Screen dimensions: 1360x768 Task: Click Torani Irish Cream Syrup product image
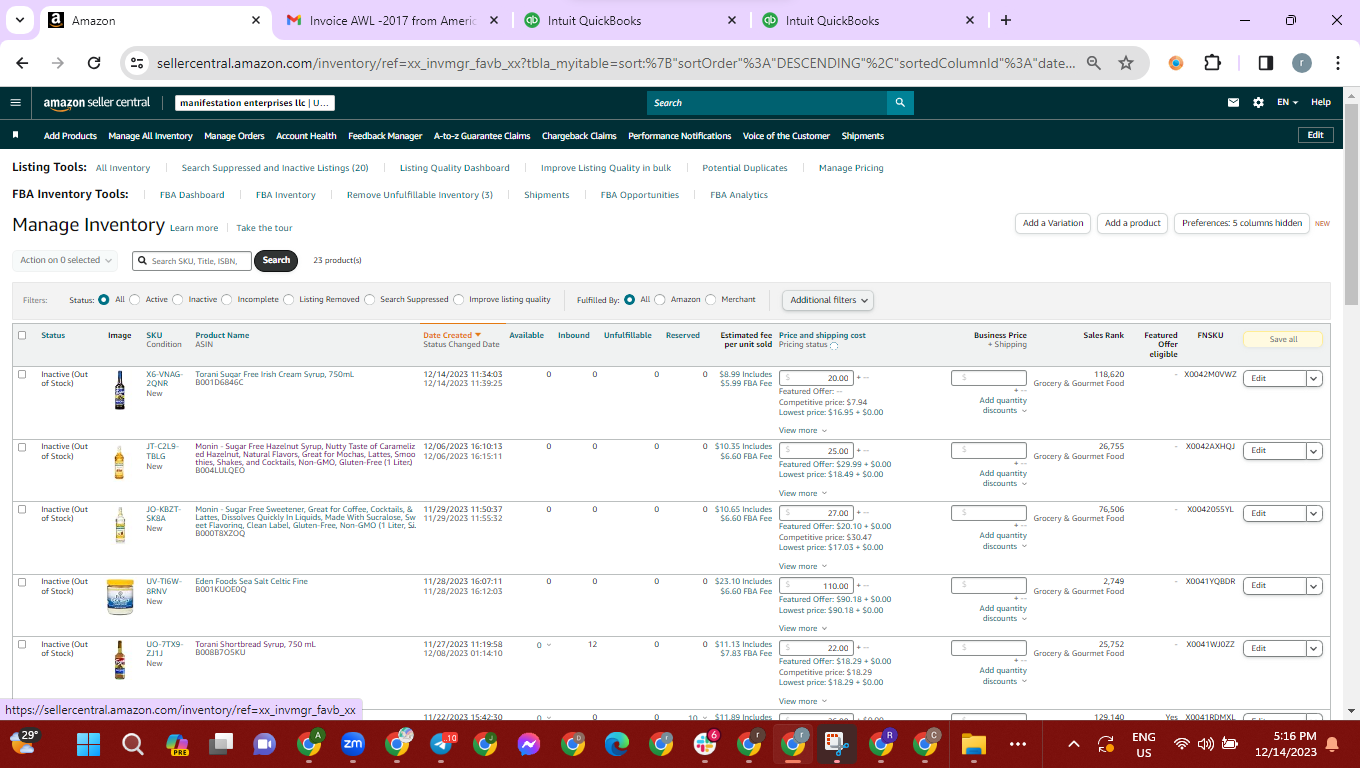click(x=120, y=392)
